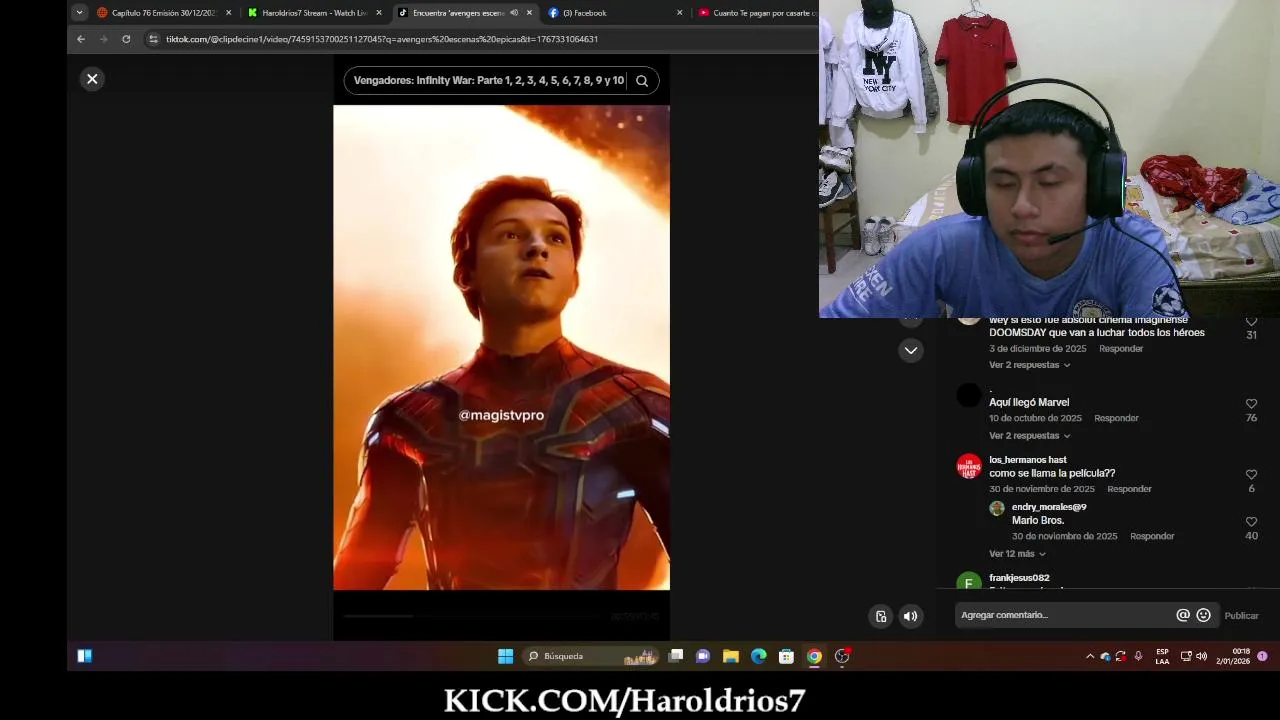Click the Publicar button
1280x720 pixels.
(1241, 616)
